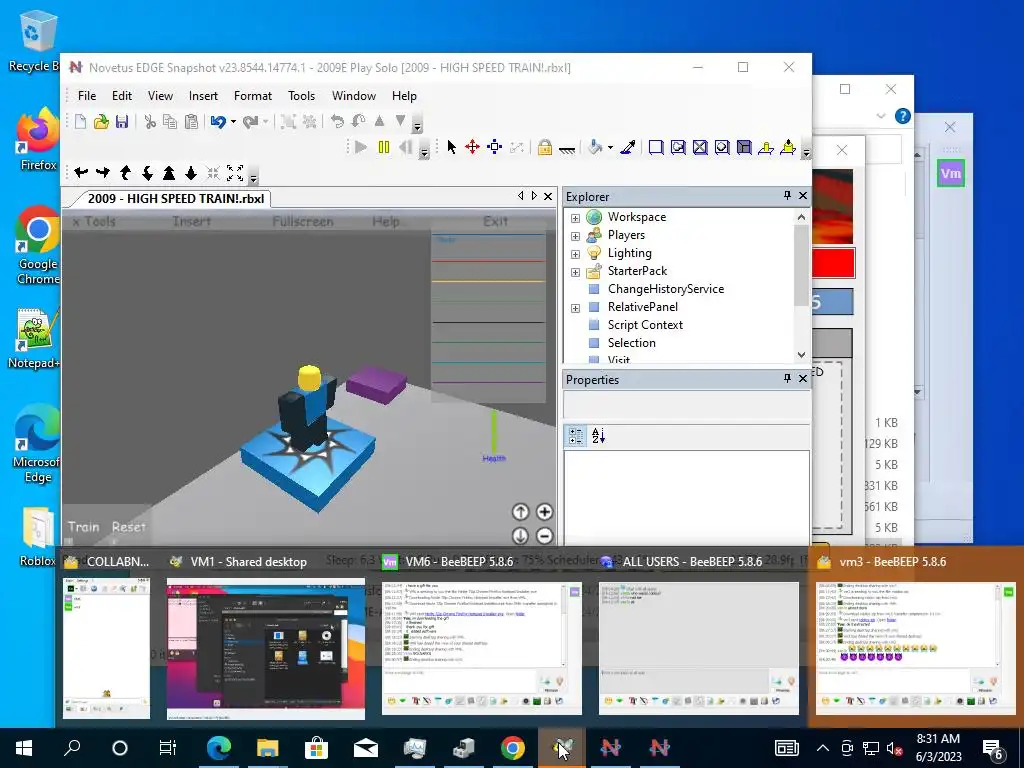Sort Properties alphabetically with the A-Z icon
This screenshot has height=768, width=1024.
pos(598,436)
